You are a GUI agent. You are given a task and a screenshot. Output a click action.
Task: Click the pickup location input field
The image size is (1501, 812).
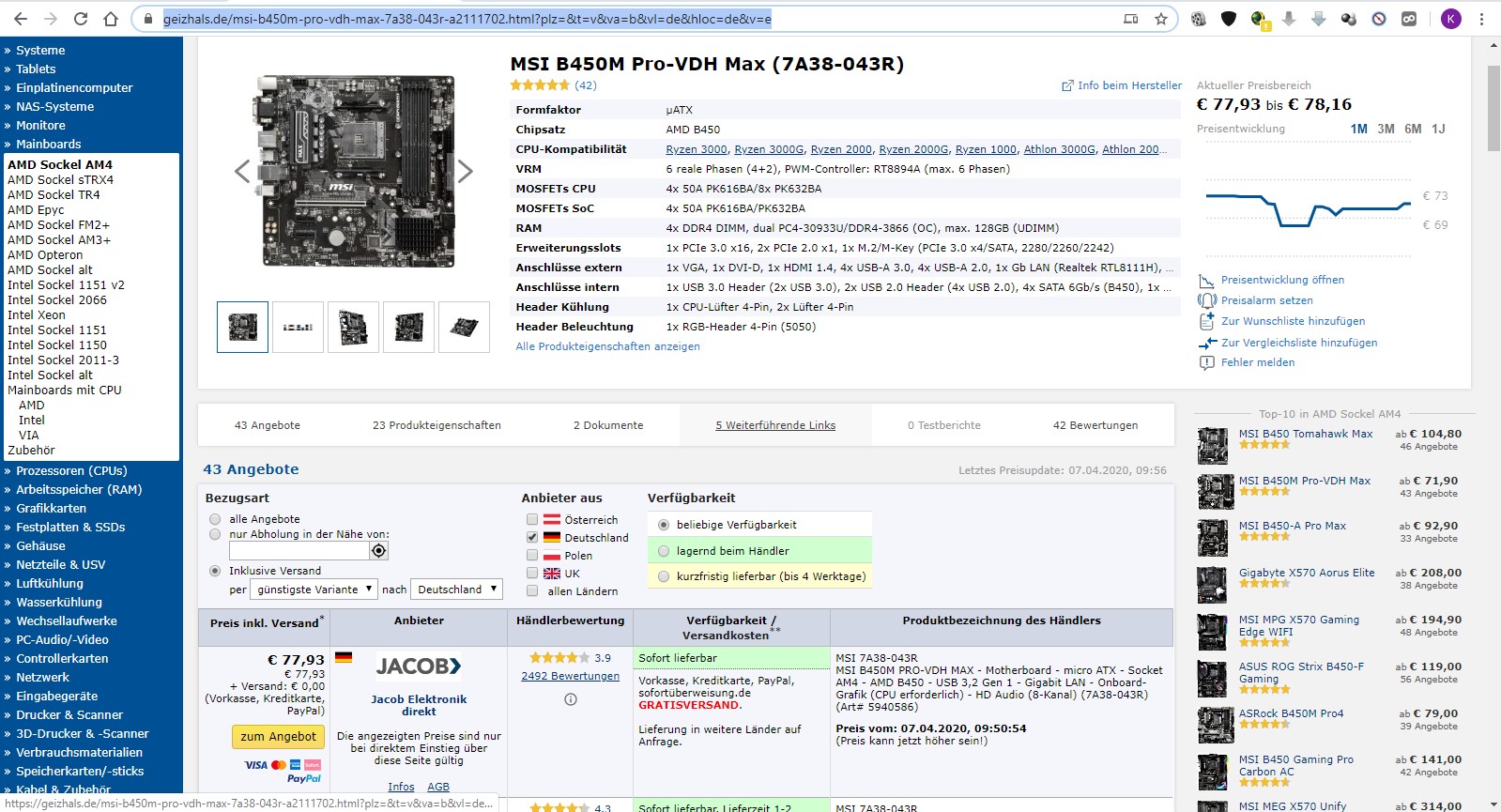299,551
